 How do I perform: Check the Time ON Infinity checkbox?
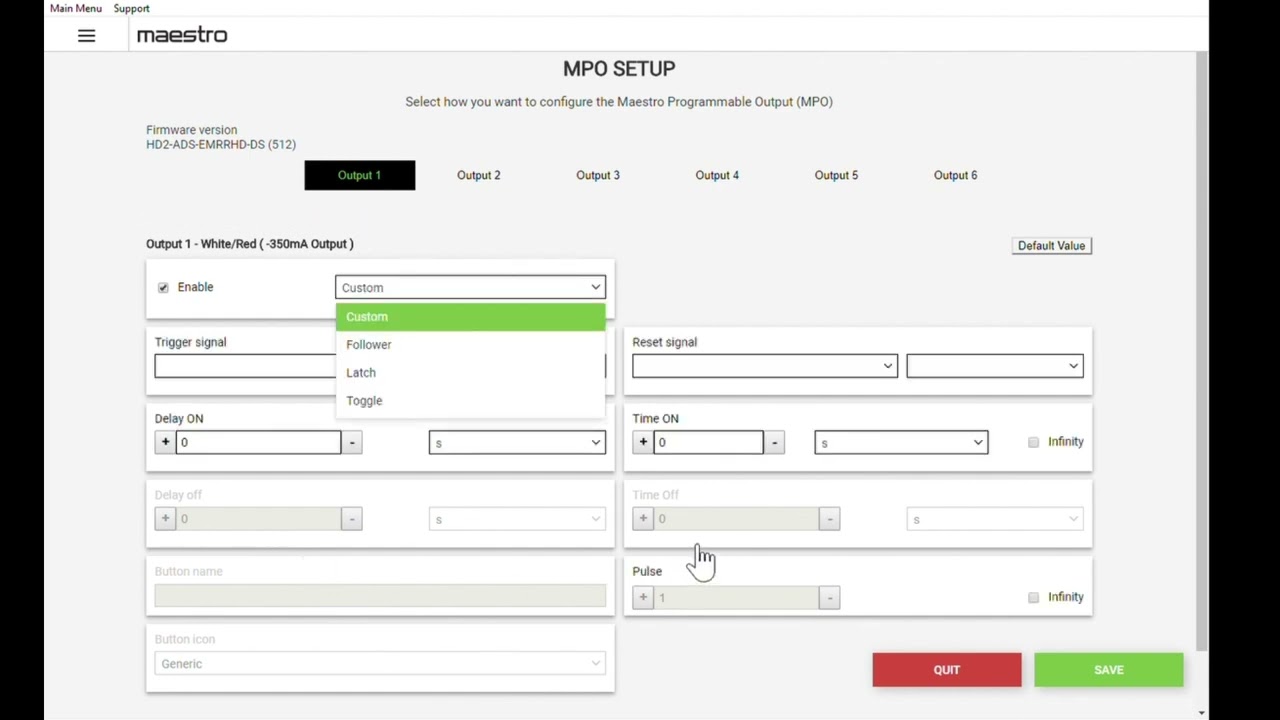[x=1033, y=442]
